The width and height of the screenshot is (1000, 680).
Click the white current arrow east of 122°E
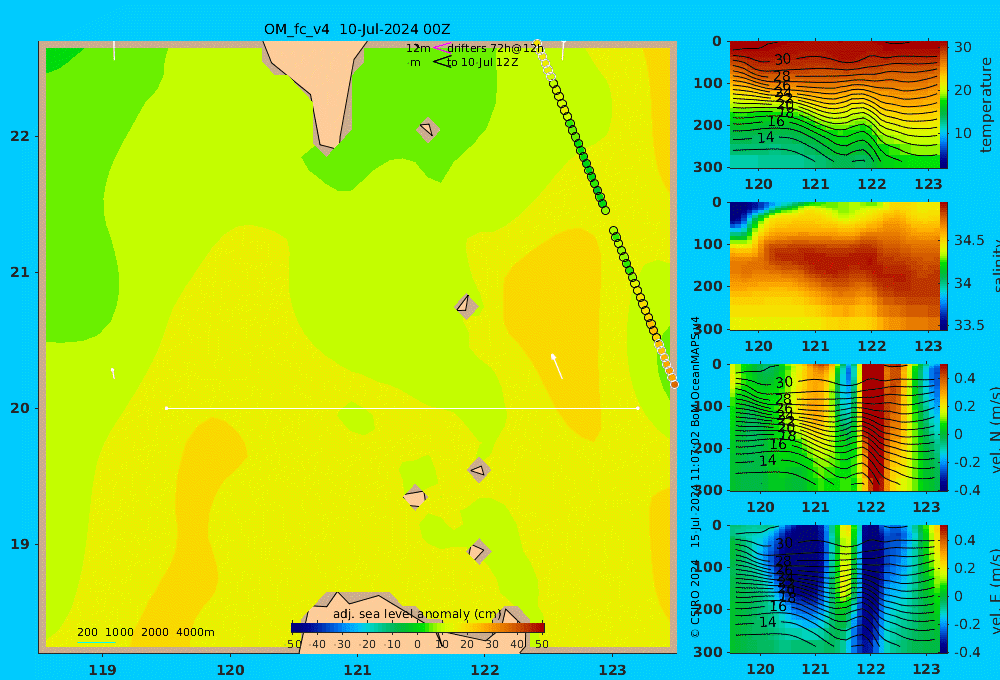(557, 366)
